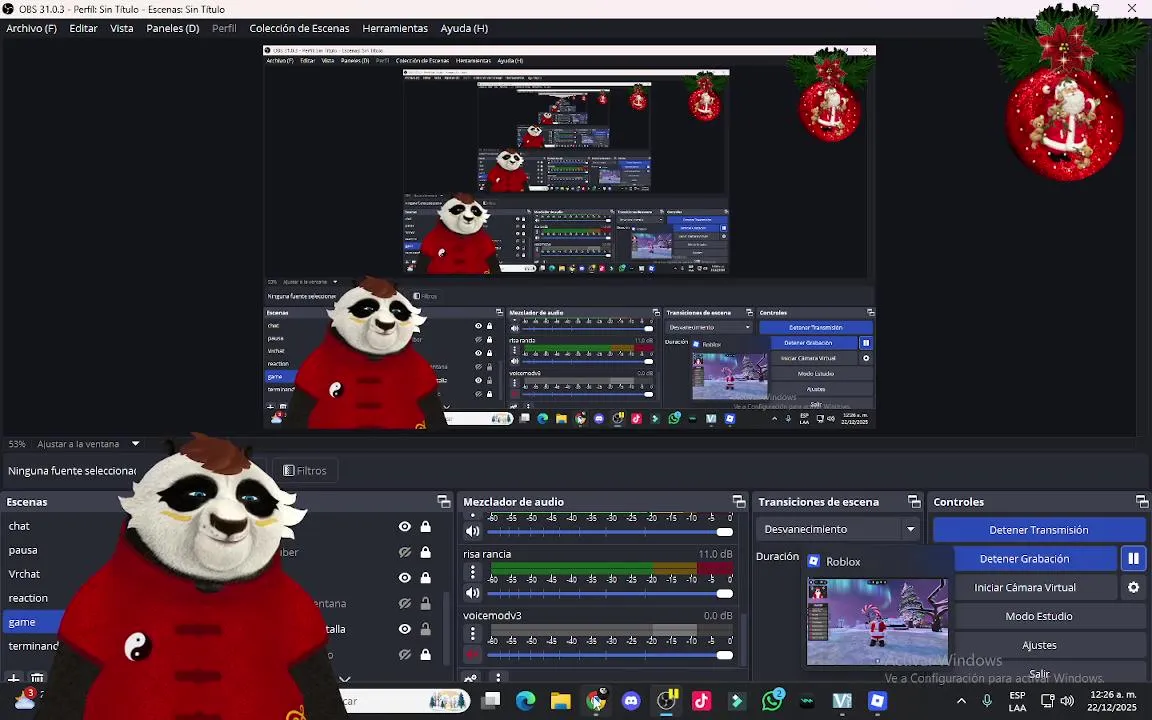Image resolution: width=1152 pixels, height=720 pixels.
Task: Open virtual camera settings gear
Action: tap(1134, 587)
